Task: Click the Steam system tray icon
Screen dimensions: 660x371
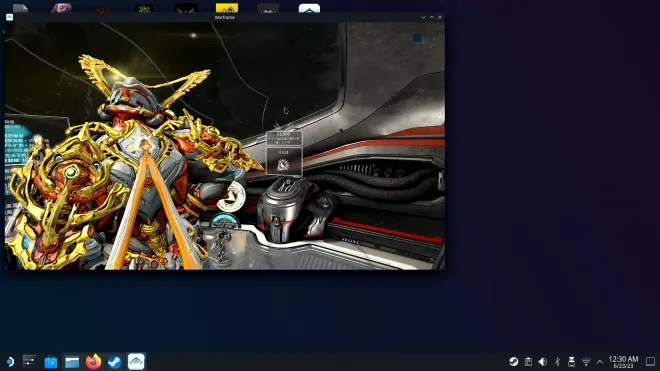Action: [x=514, y=362]
